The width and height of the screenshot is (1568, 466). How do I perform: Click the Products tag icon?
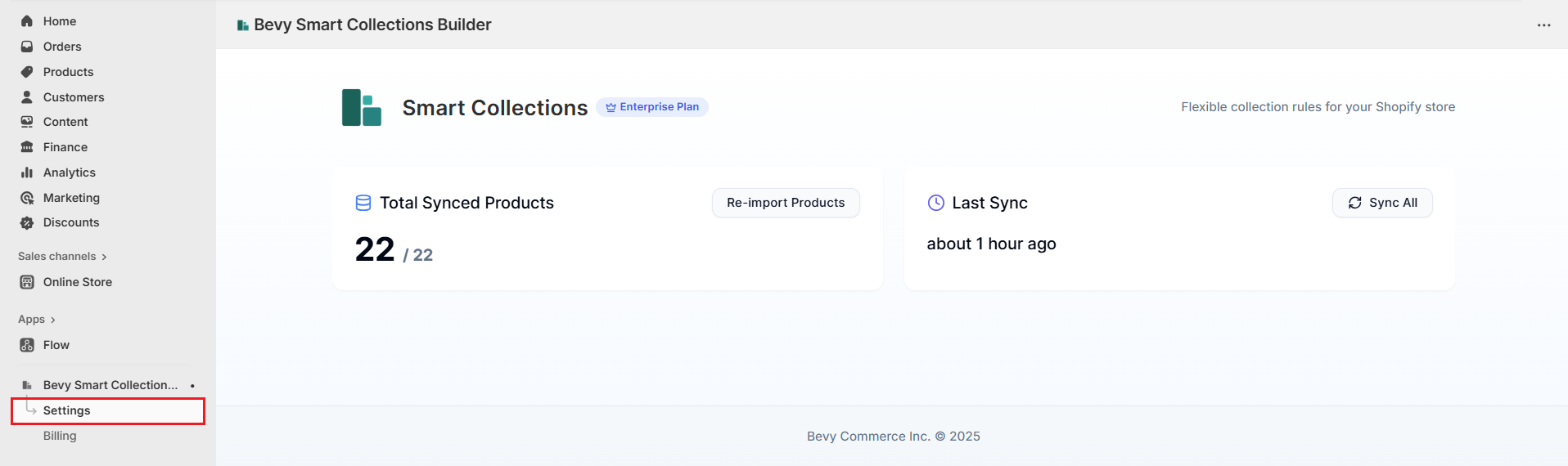(27, 72)
